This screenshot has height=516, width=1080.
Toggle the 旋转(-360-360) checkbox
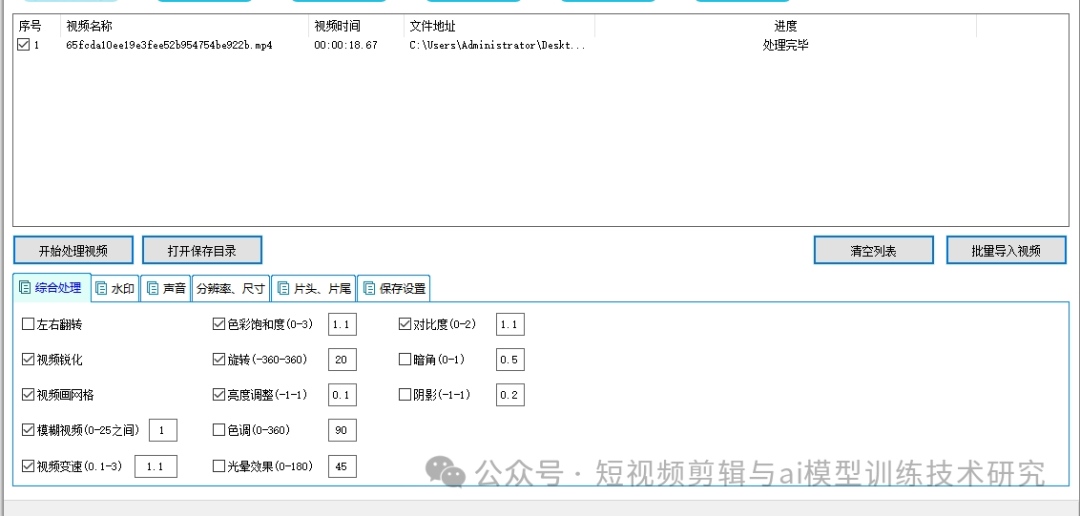pos(219,359)
